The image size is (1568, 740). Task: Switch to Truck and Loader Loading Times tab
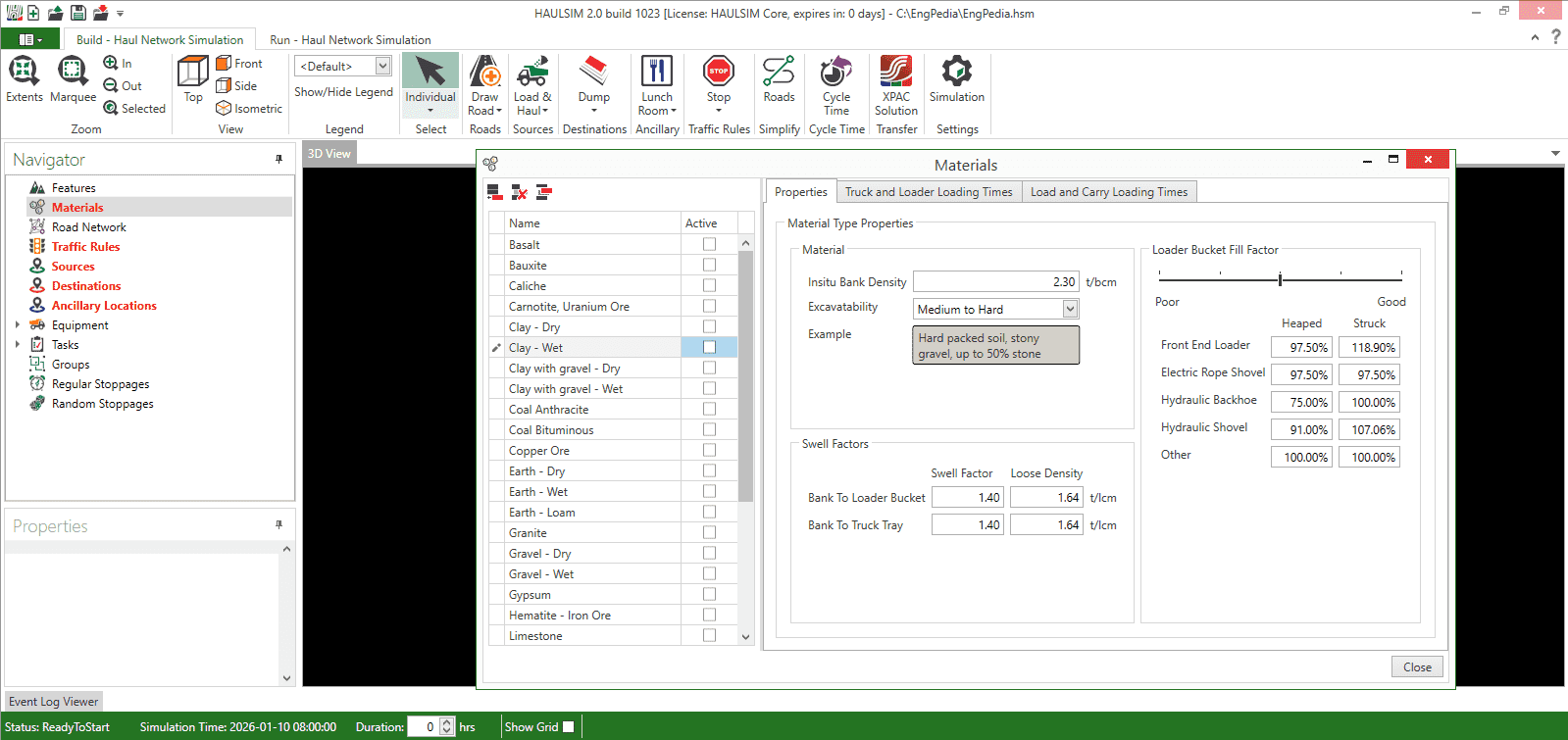(x=928, y=192)
